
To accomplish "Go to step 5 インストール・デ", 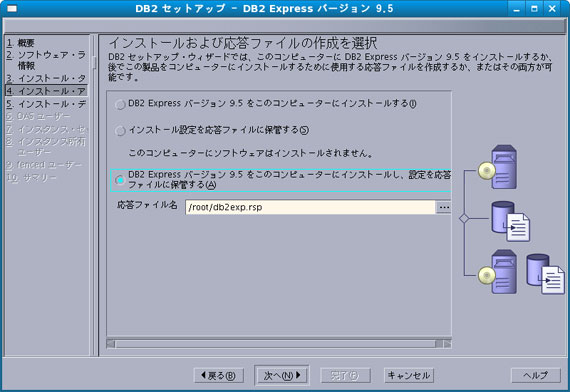I will coord(46,104).
